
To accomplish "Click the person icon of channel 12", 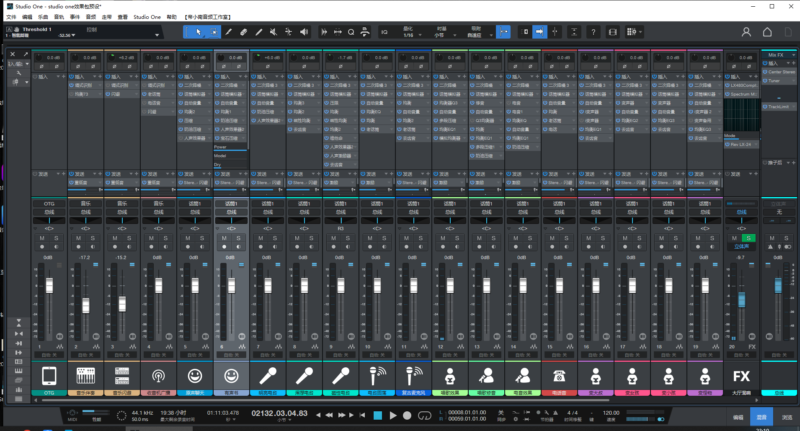I will (x=449, y=376).
